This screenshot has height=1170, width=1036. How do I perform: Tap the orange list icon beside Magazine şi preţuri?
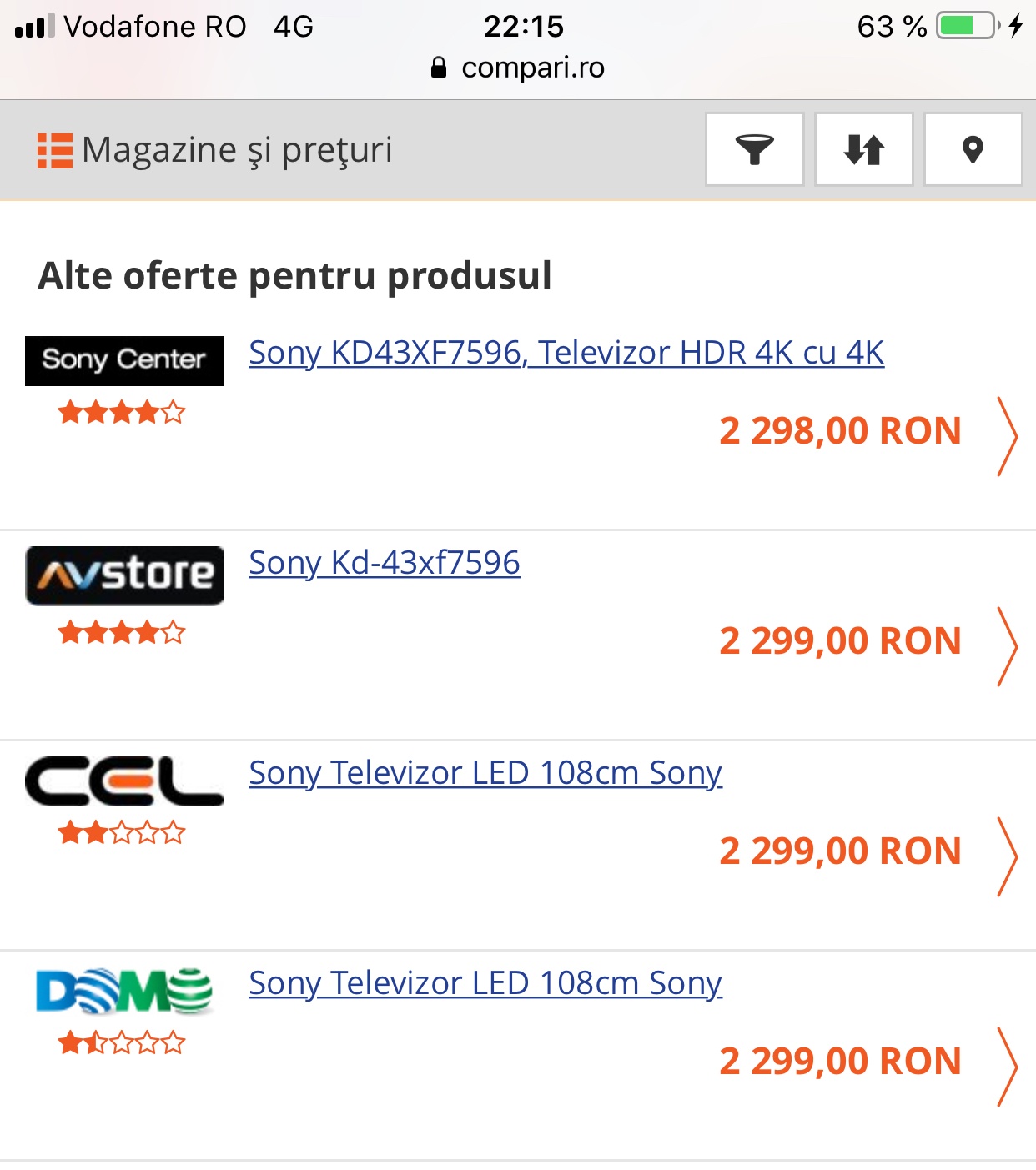(x=55, y=151)
